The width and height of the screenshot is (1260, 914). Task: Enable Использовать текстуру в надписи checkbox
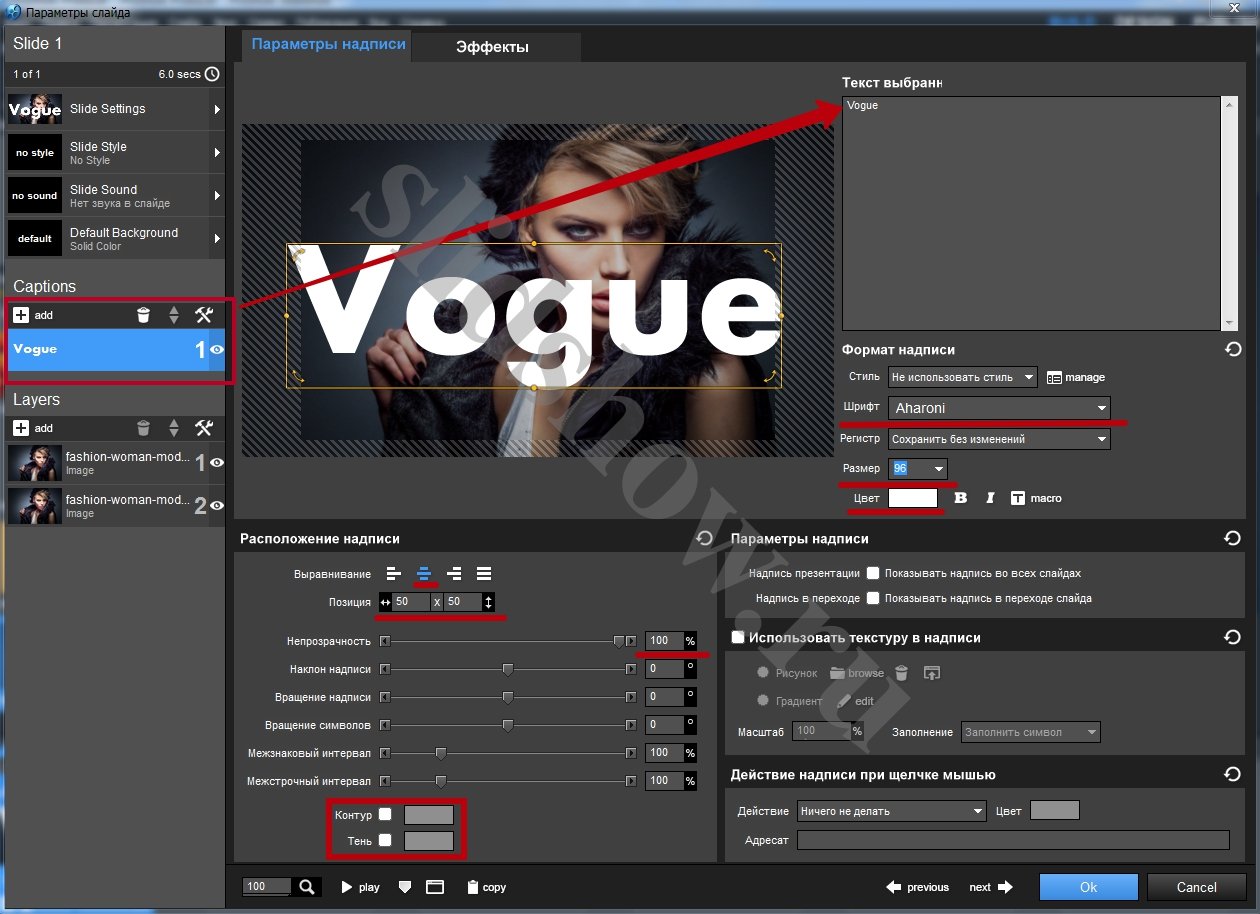coord(739,638)
